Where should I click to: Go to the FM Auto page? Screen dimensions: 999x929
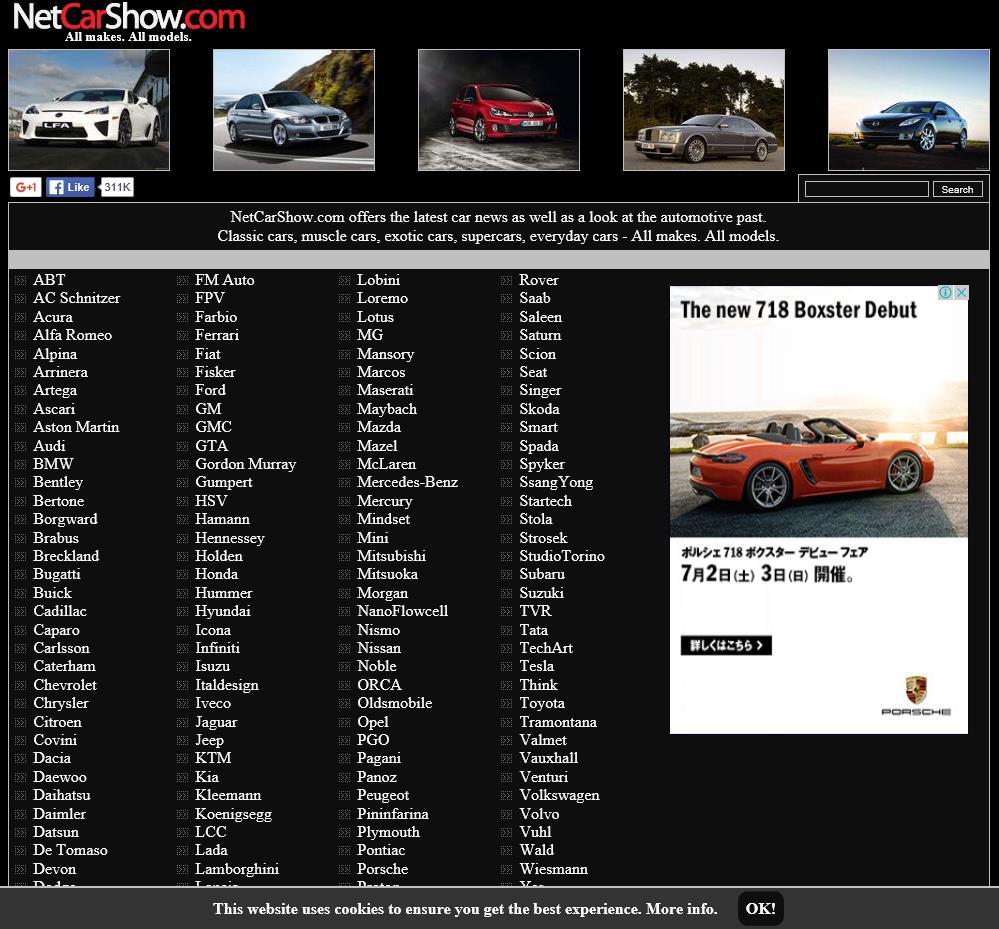[x=225, y=280]
